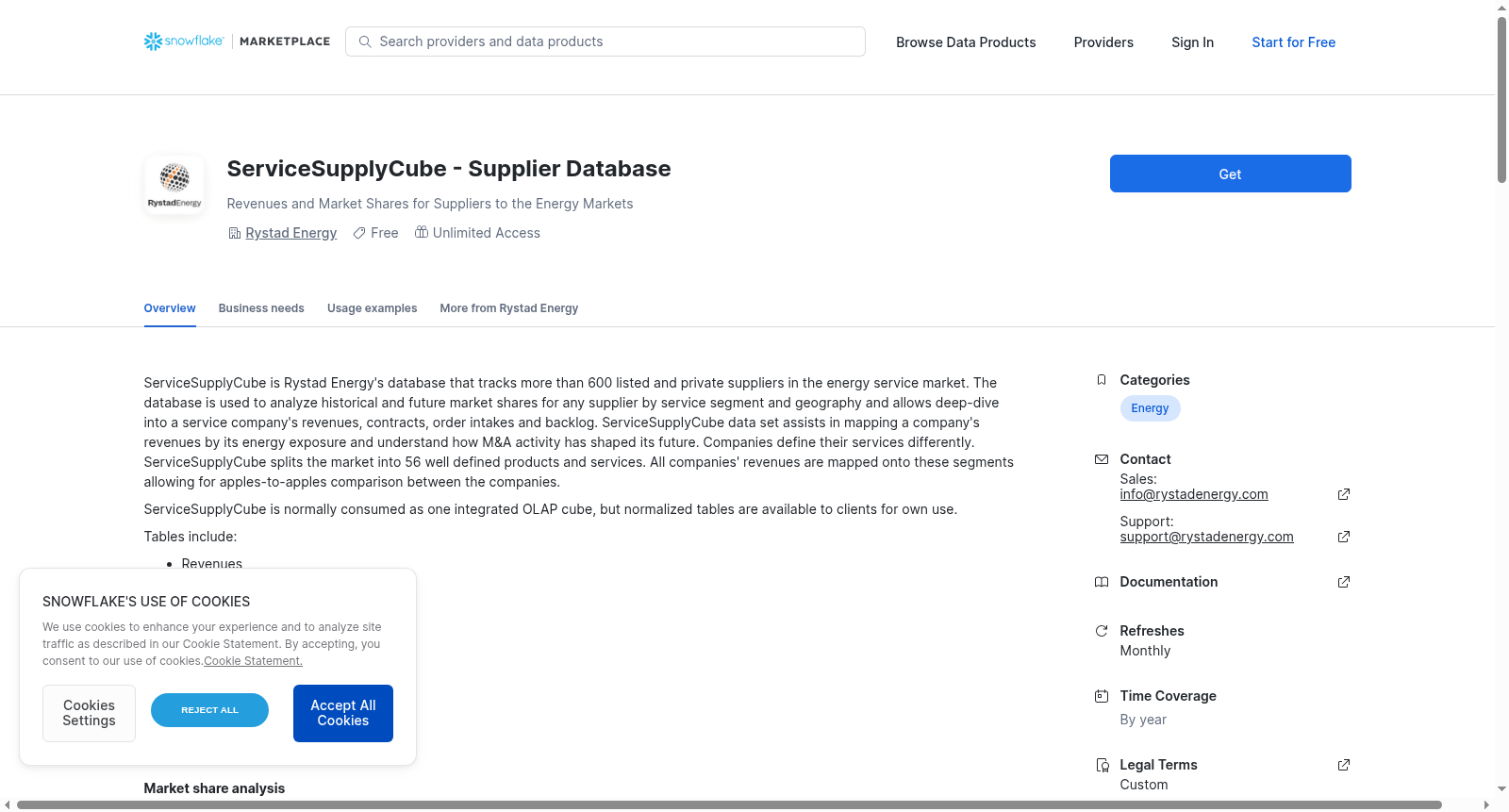
Task: Open Cookies Settings button
Action: tap(89, 713)
